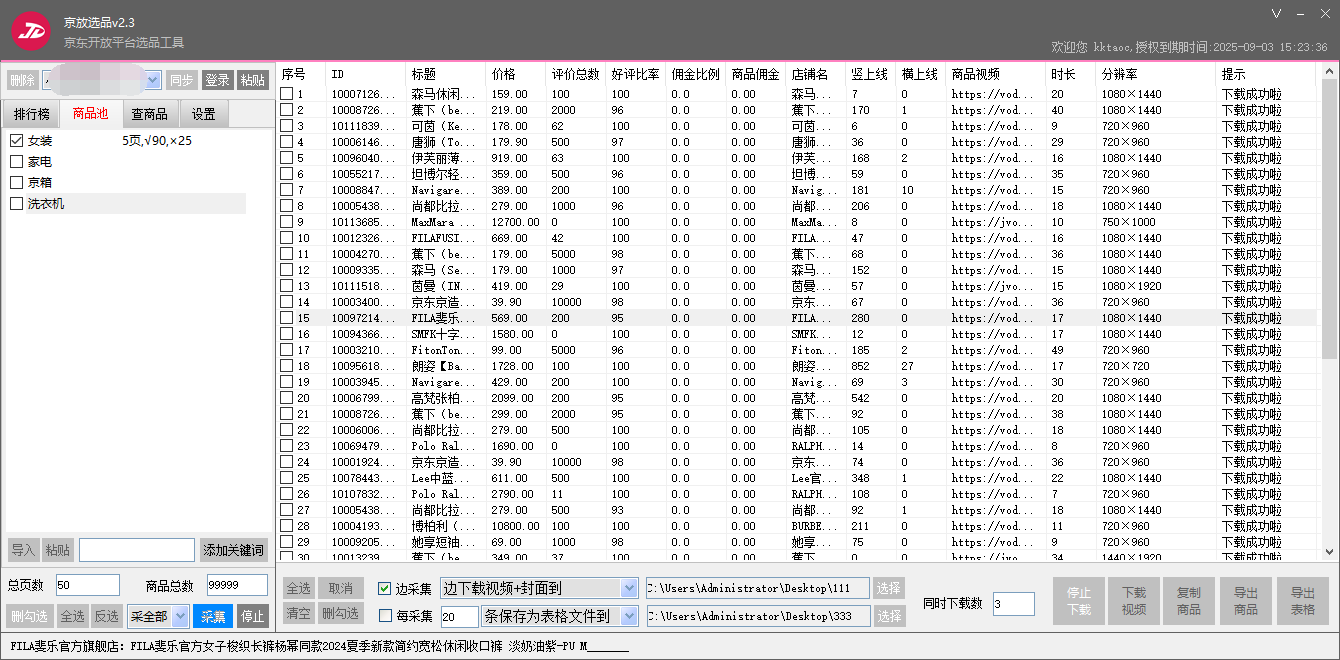Tick the checkbox for table row 28
Screen dimensions: 1340x660
(x=287, y=526)
